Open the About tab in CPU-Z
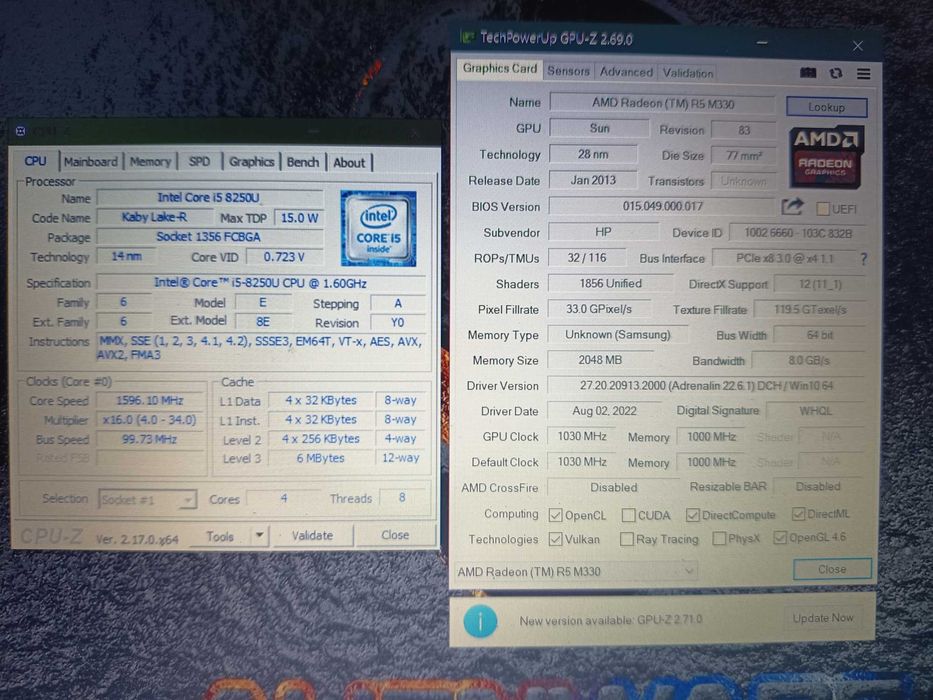Viewport: 933px width, 700px height. tap(349, 163)
